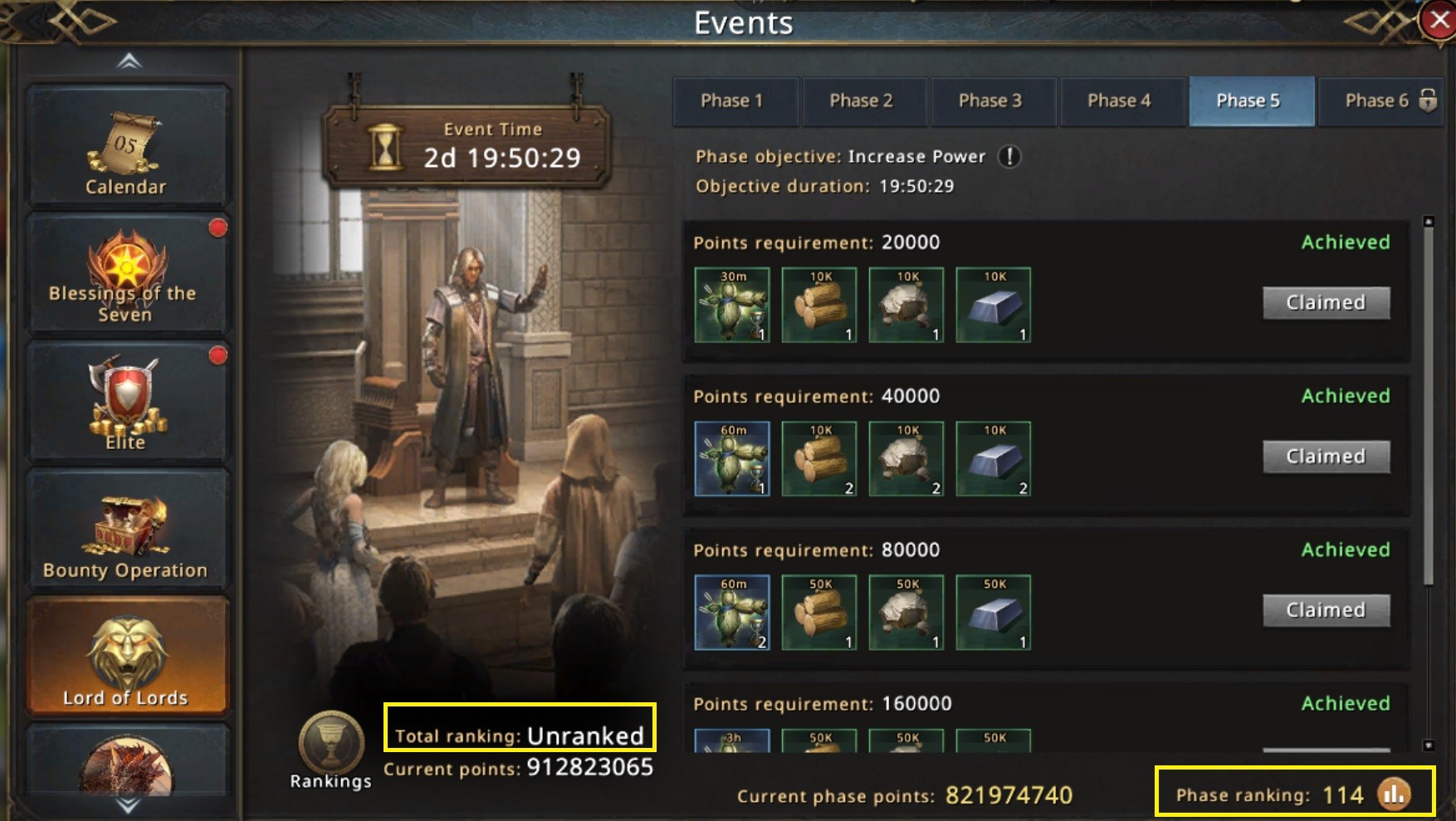Click Claimed button for 80000 points
The height and width of the screenshot is (821, 1456).
(x=1326, y=610)
